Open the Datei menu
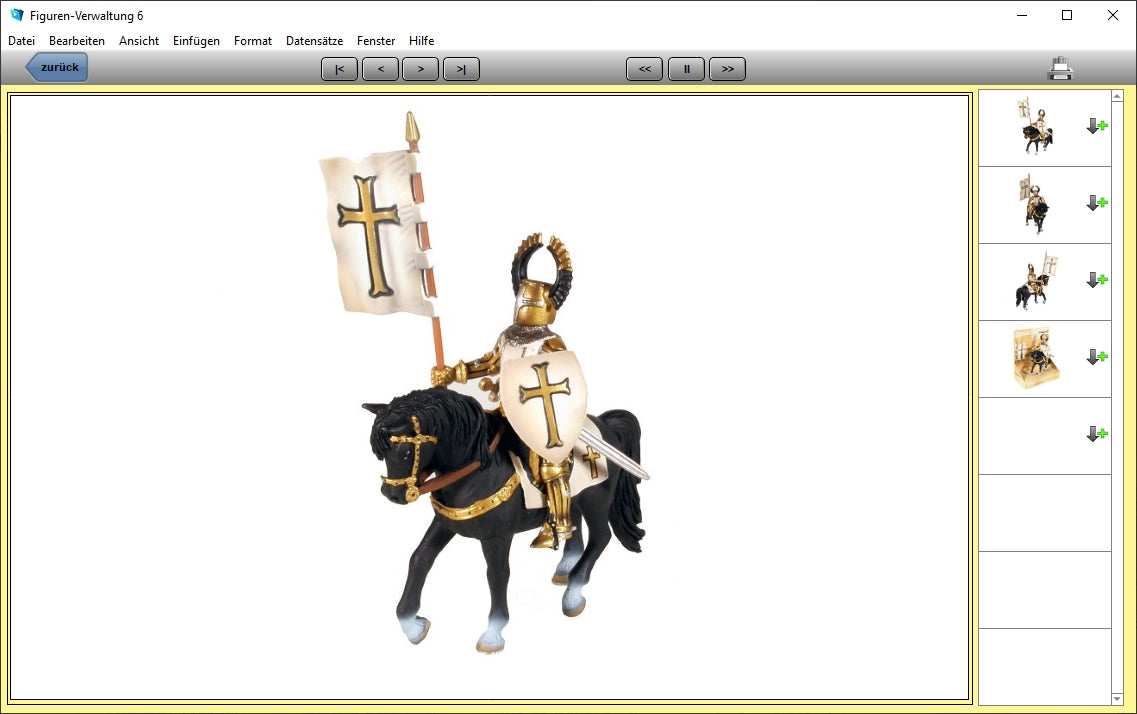This screenshot has width=1137, height=714. click(21, 41)
